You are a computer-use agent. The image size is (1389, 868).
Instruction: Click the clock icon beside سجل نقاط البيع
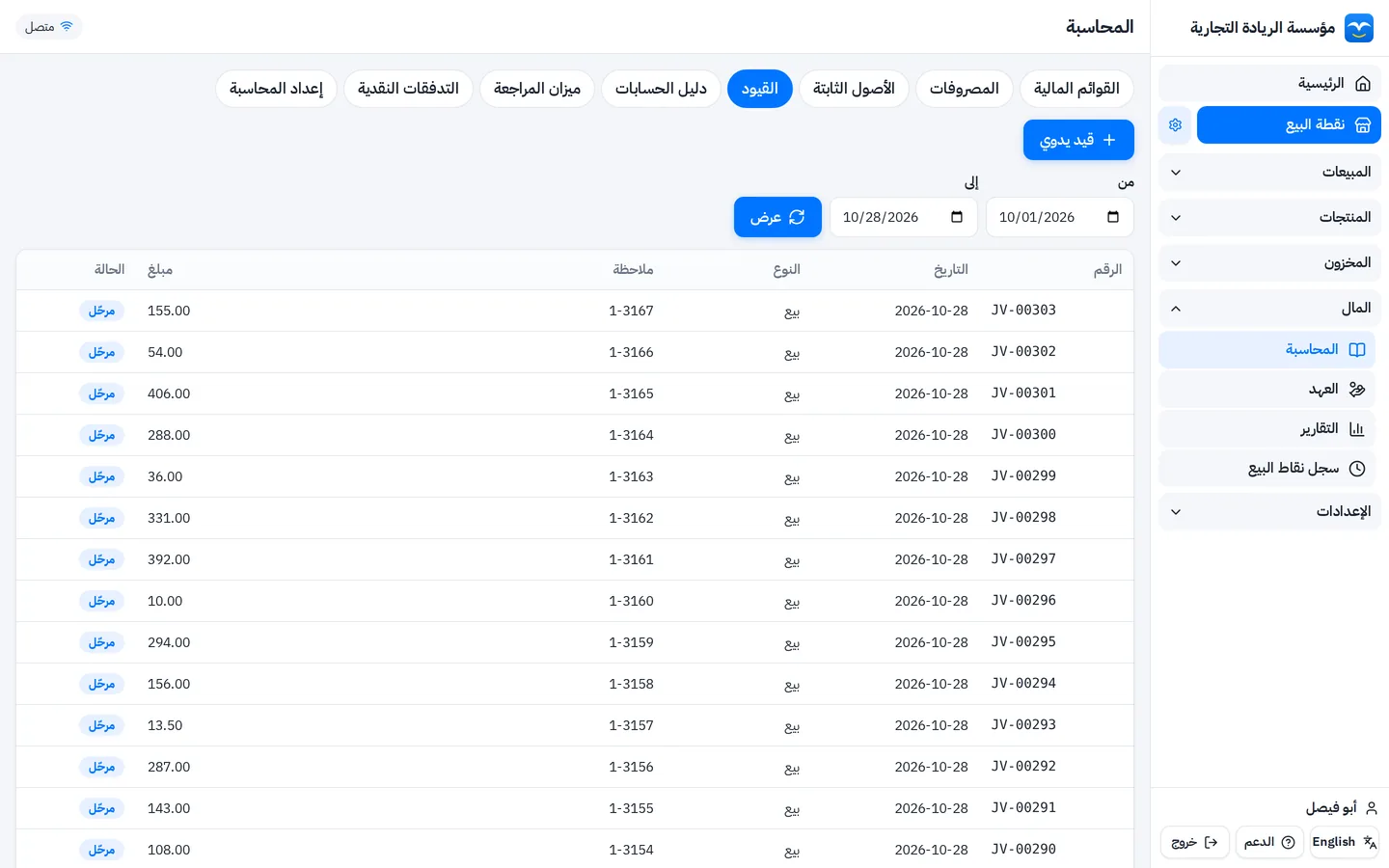tap(1357, 469)
